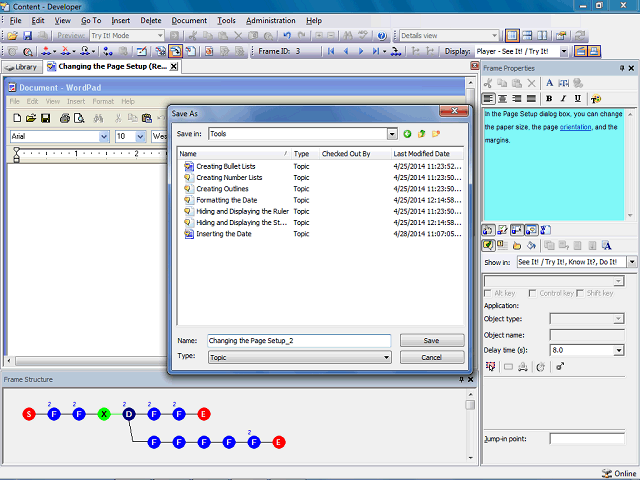
Task: Select the Creating Bullet Lists topic
Action: click(x=320, y=167)
